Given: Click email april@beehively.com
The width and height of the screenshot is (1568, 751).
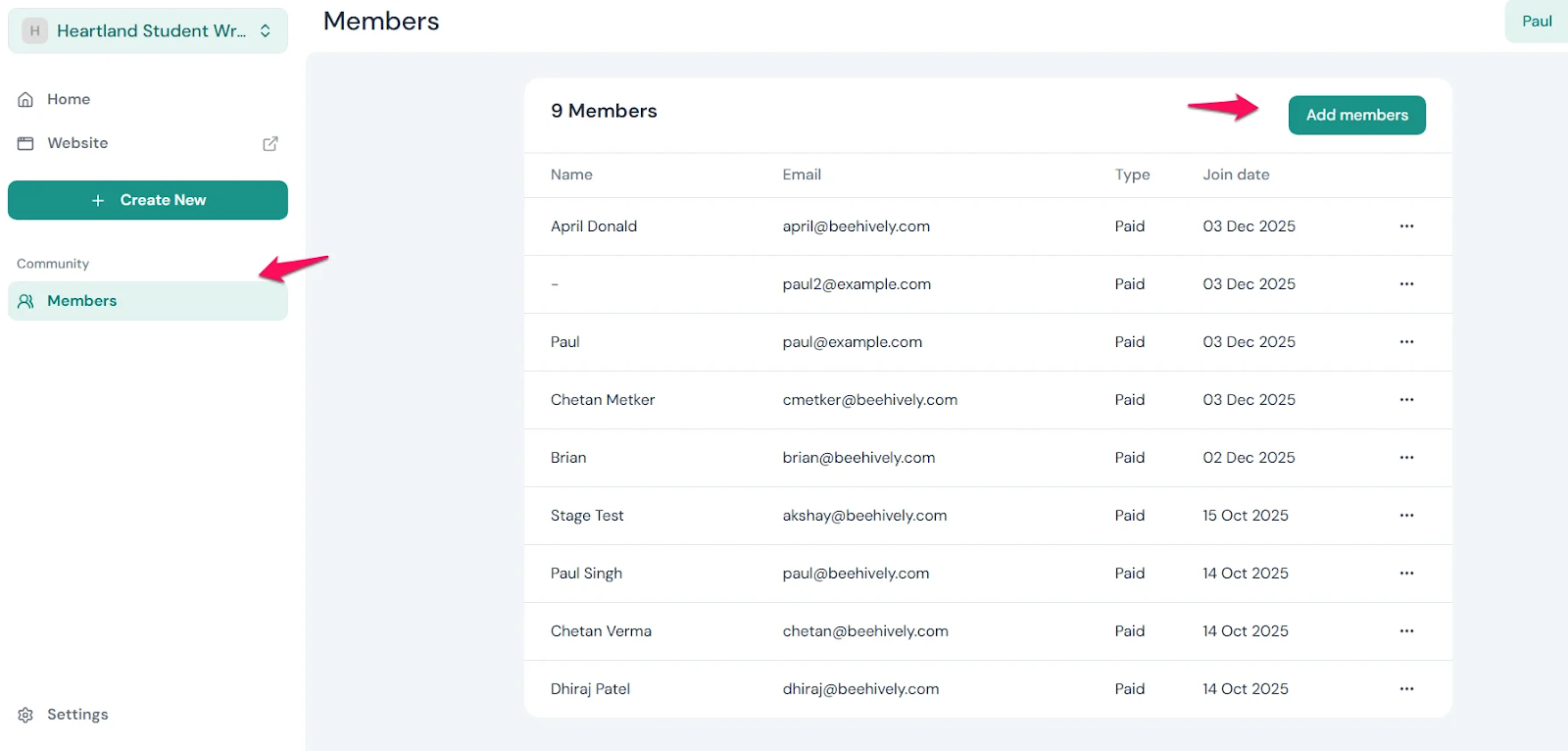Looking at the screenshot, I should pos(857,226).
